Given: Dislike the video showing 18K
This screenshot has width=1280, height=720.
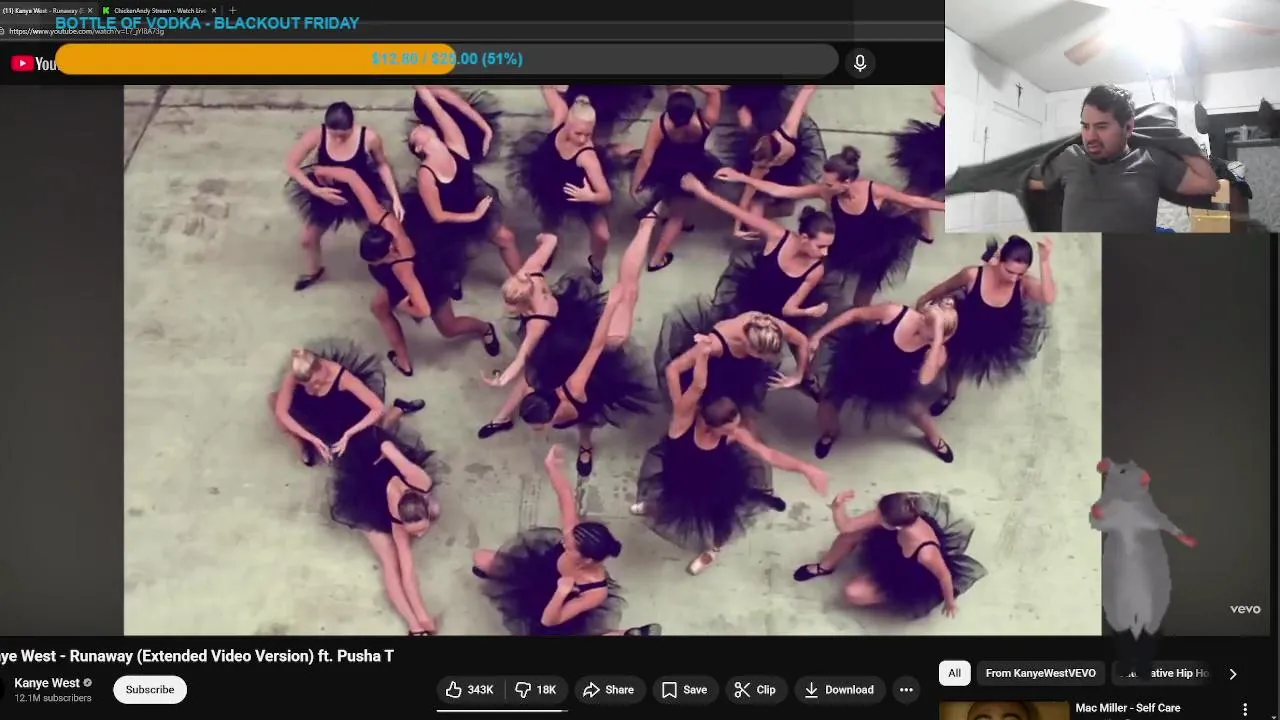Looking at the screenshot, I should pyautogui.click(x=536, y=690).
